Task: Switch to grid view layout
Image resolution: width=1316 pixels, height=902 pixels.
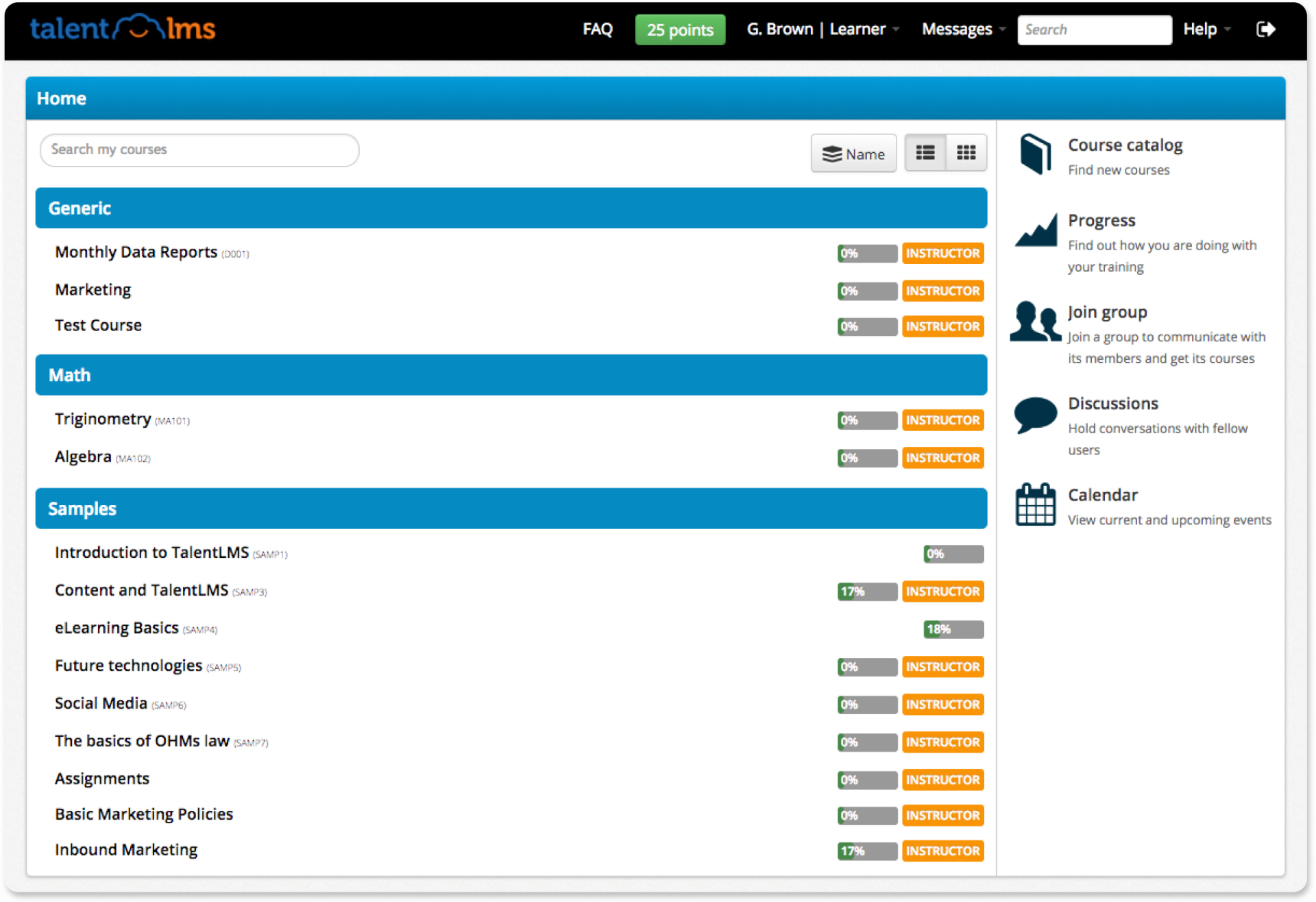Action: pyautogui.click(x=966, y=153)
